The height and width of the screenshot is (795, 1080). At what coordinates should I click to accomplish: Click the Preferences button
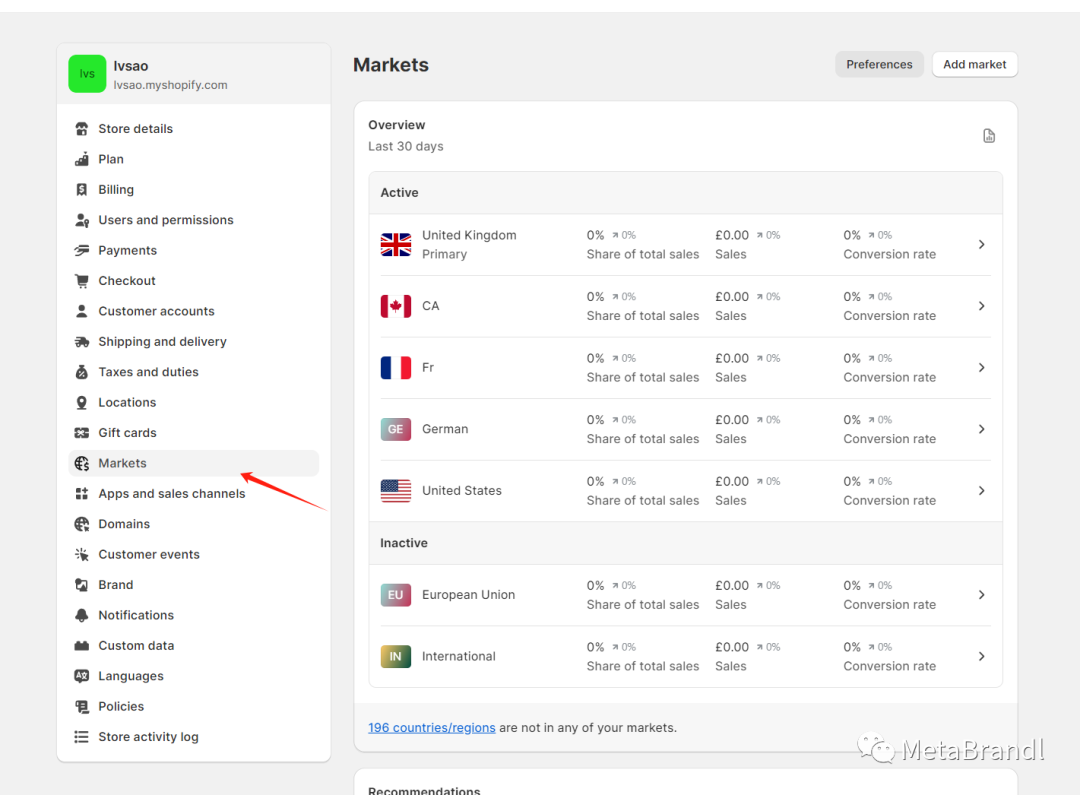[x=879, y=64]
